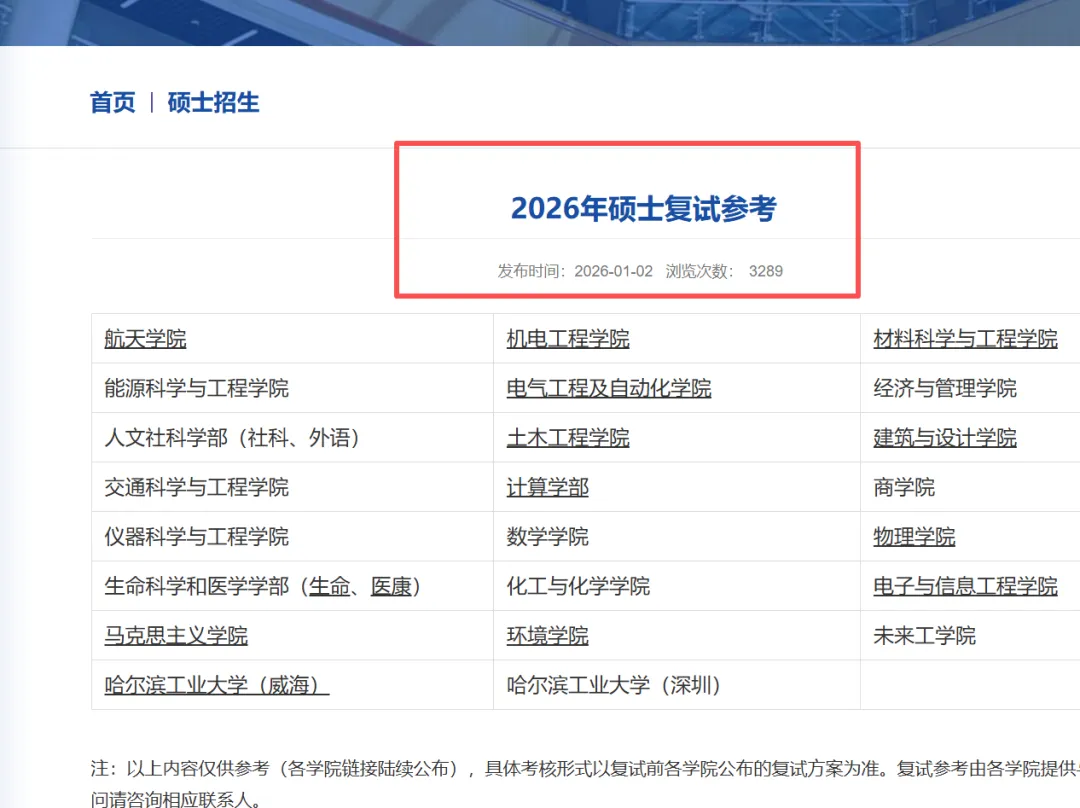Open 物理学院 link
This screenshot has height=808, width=1080.
[x=914, y=537]
